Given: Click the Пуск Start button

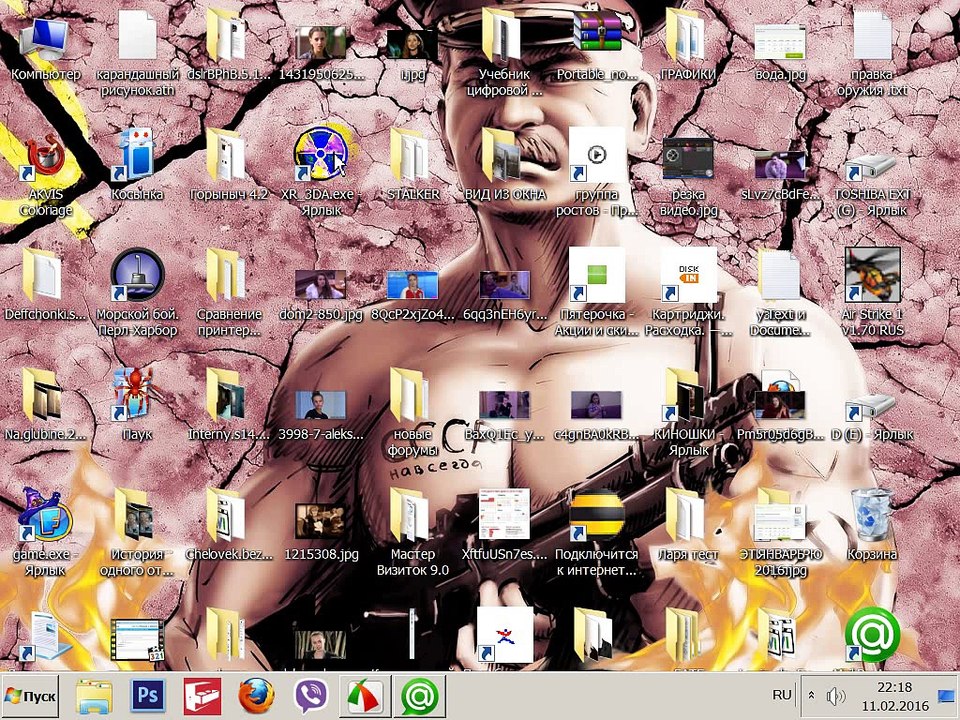Looking at the screenshot, I should tap(30, 696).
